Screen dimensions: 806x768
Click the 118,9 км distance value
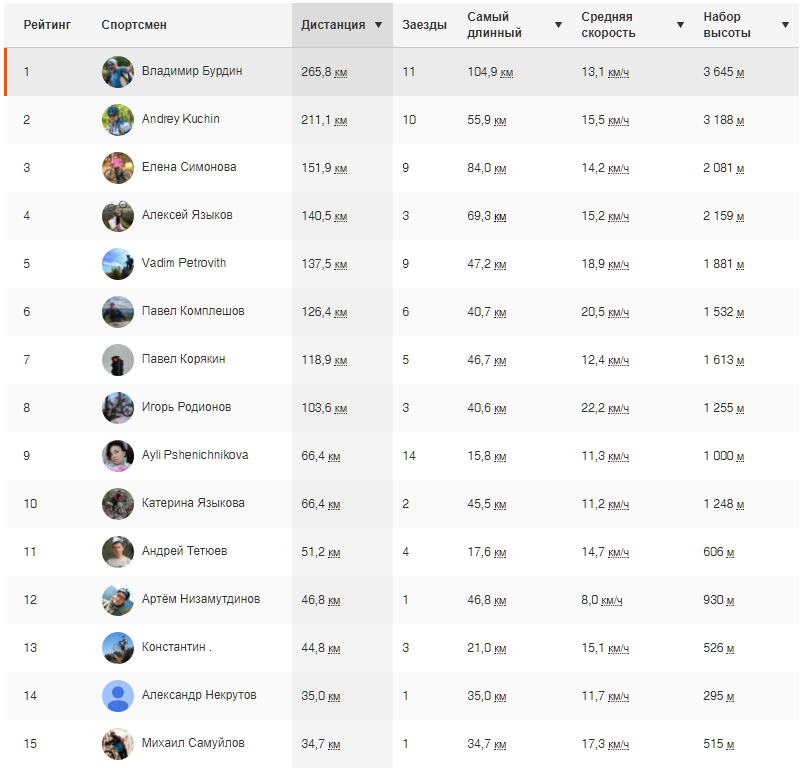(324, 360)
